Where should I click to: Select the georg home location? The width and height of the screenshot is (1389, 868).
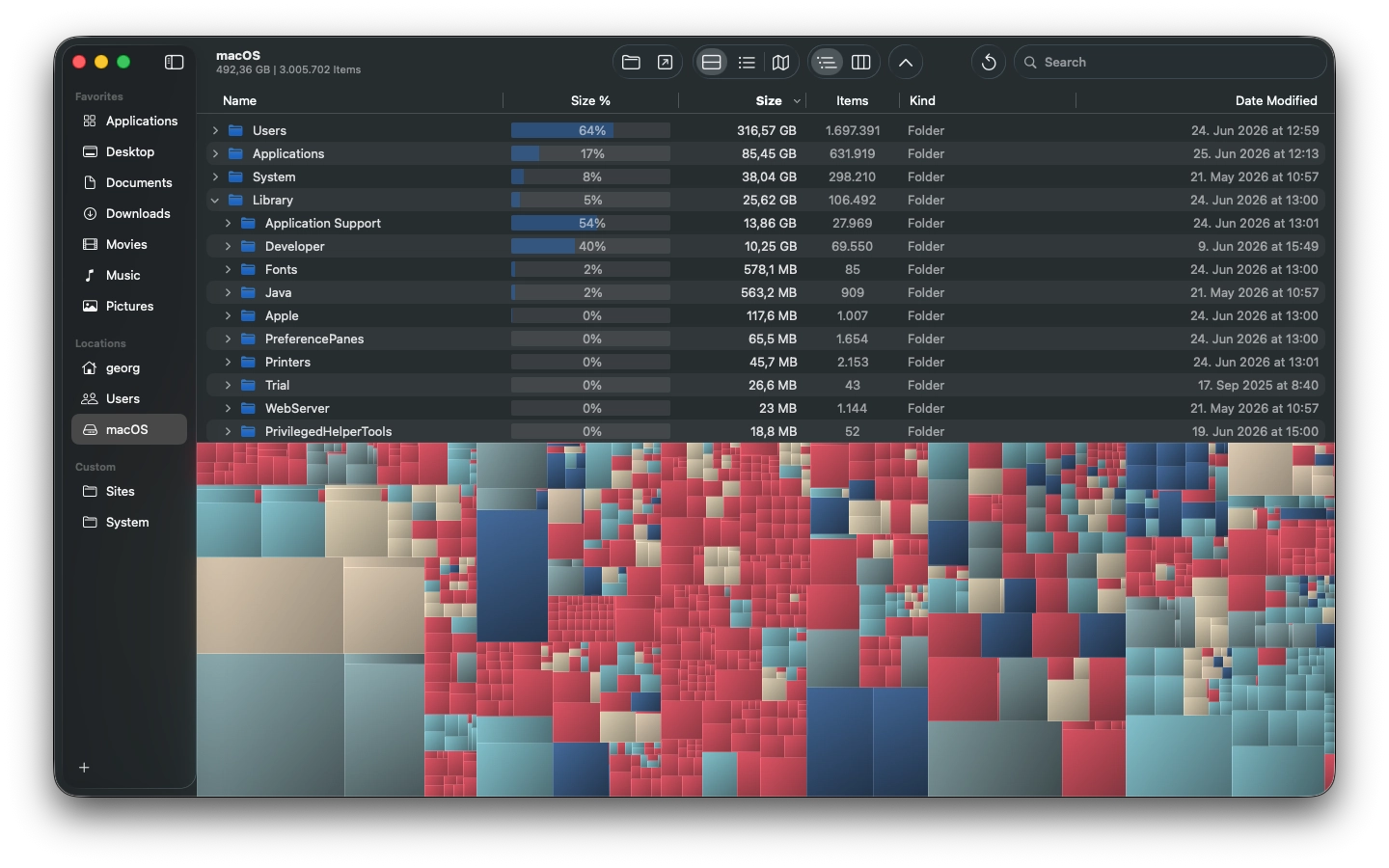pyautogui.click(x=129, y=367)
